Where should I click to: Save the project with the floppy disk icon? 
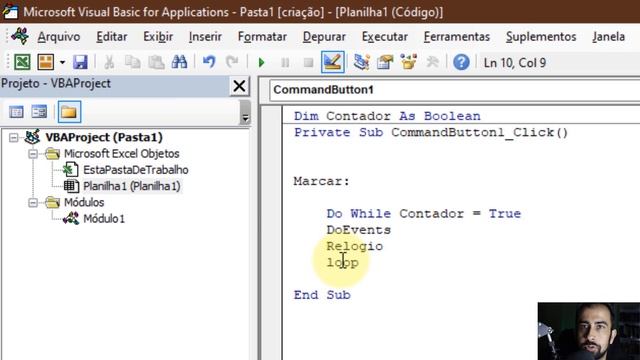pyautogui.click(x=80, y=62)
